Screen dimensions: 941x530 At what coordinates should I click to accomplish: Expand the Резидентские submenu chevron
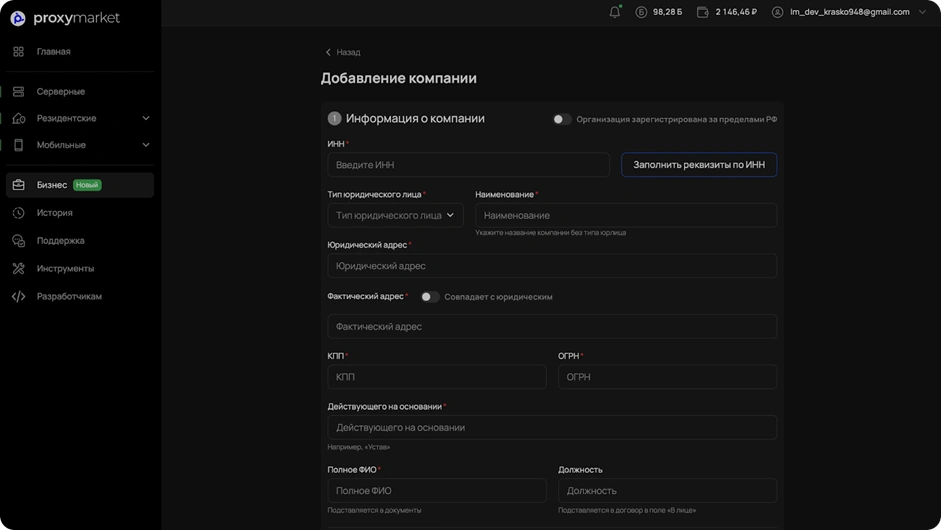[x=146, y=118]
